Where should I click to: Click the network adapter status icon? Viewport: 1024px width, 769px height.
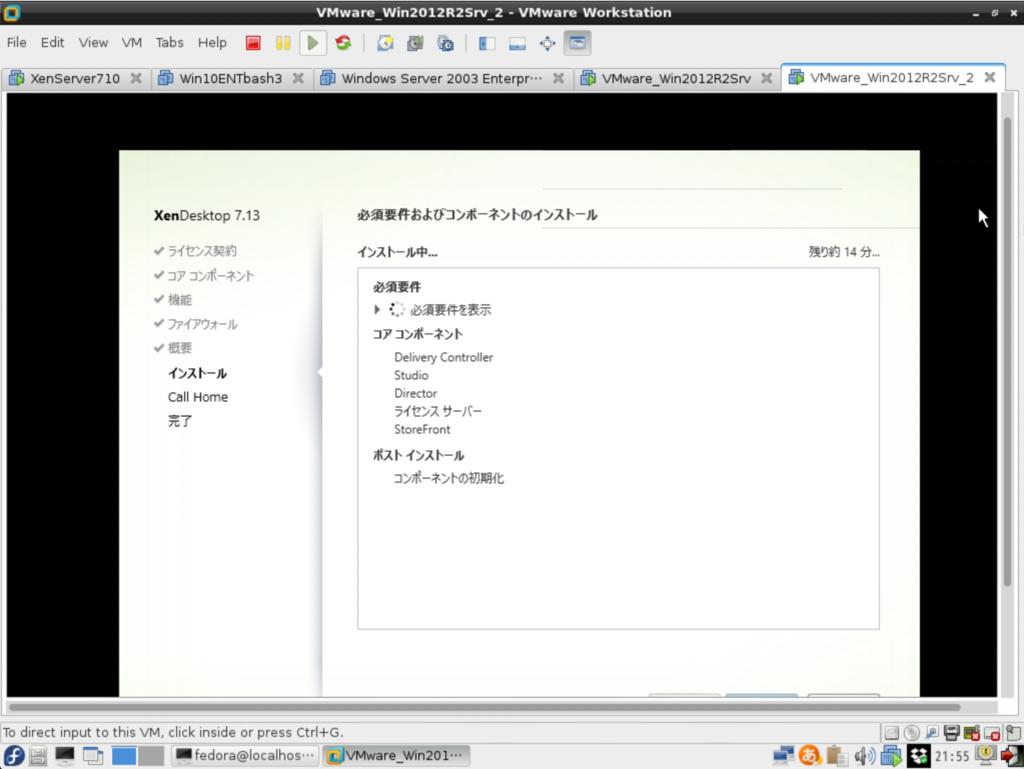(x=932, y=733)
